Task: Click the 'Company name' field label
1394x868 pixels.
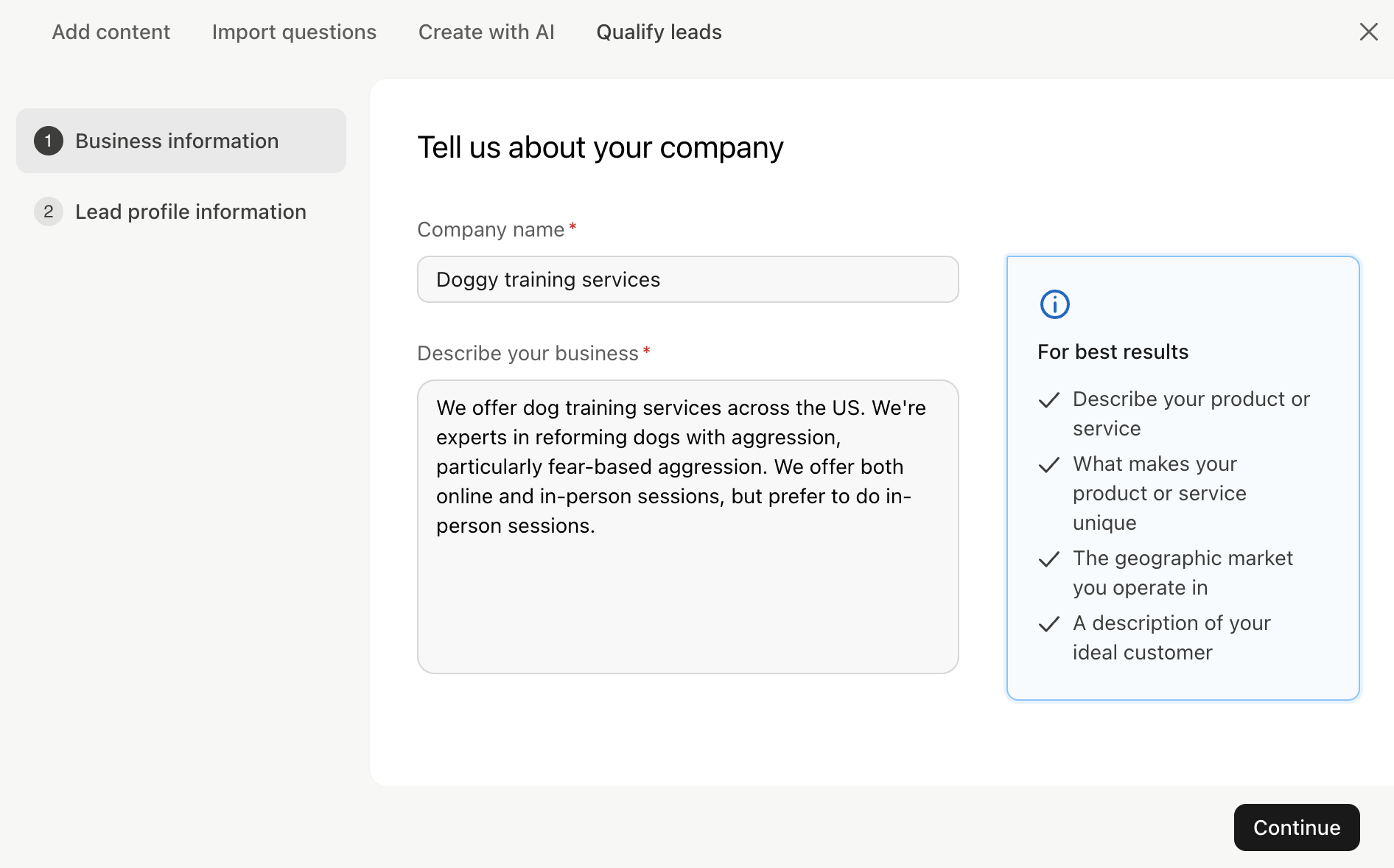Action: click(x=491, y=229)
